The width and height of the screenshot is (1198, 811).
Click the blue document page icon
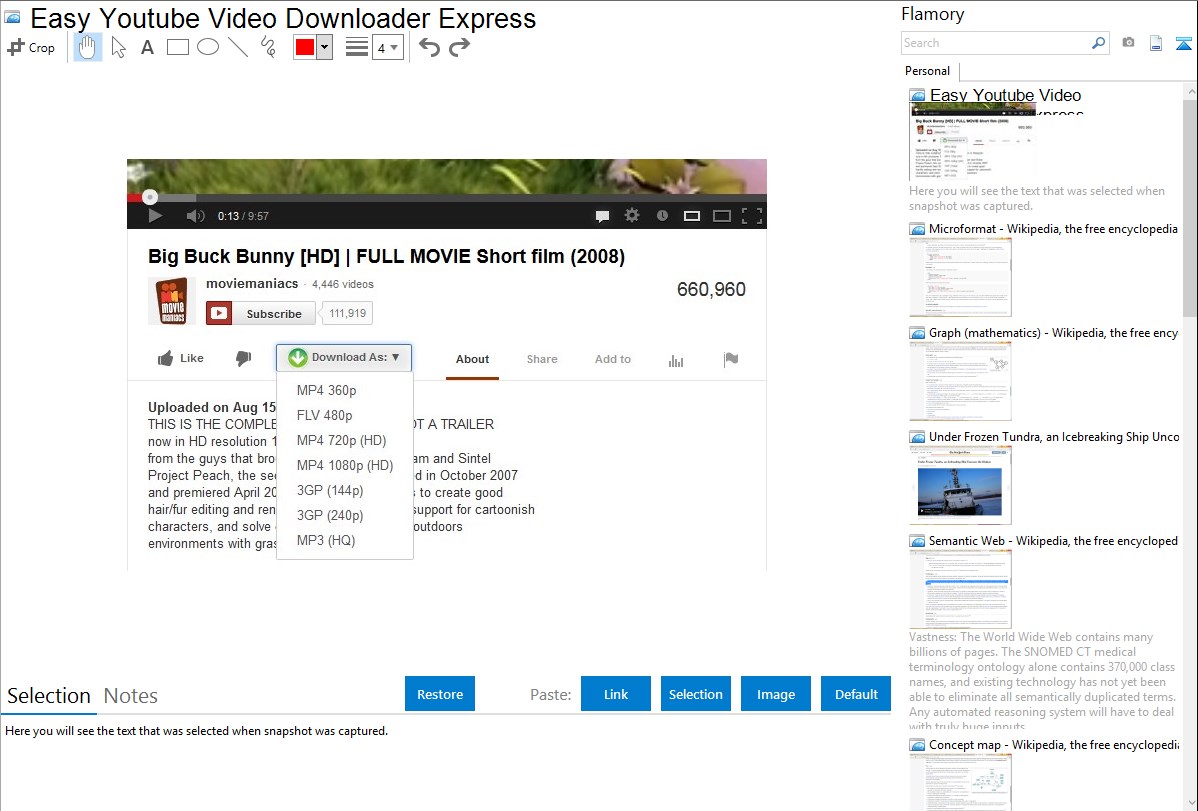tap(1156, 43)
